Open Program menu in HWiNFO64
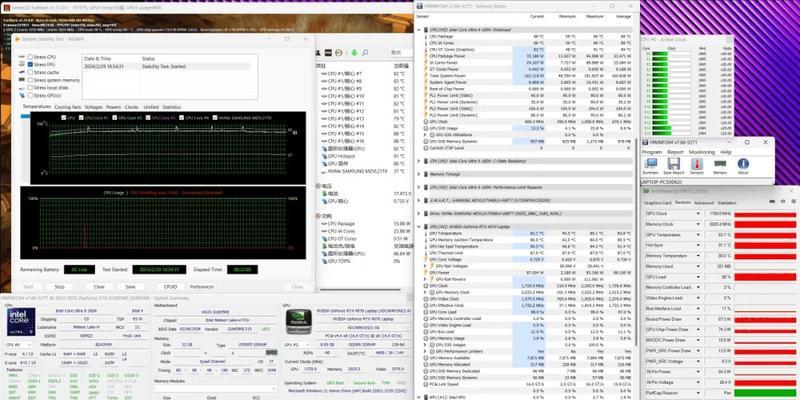Viewport: 800px width, 400px height. pyautogui.click(x=652, y=152)
